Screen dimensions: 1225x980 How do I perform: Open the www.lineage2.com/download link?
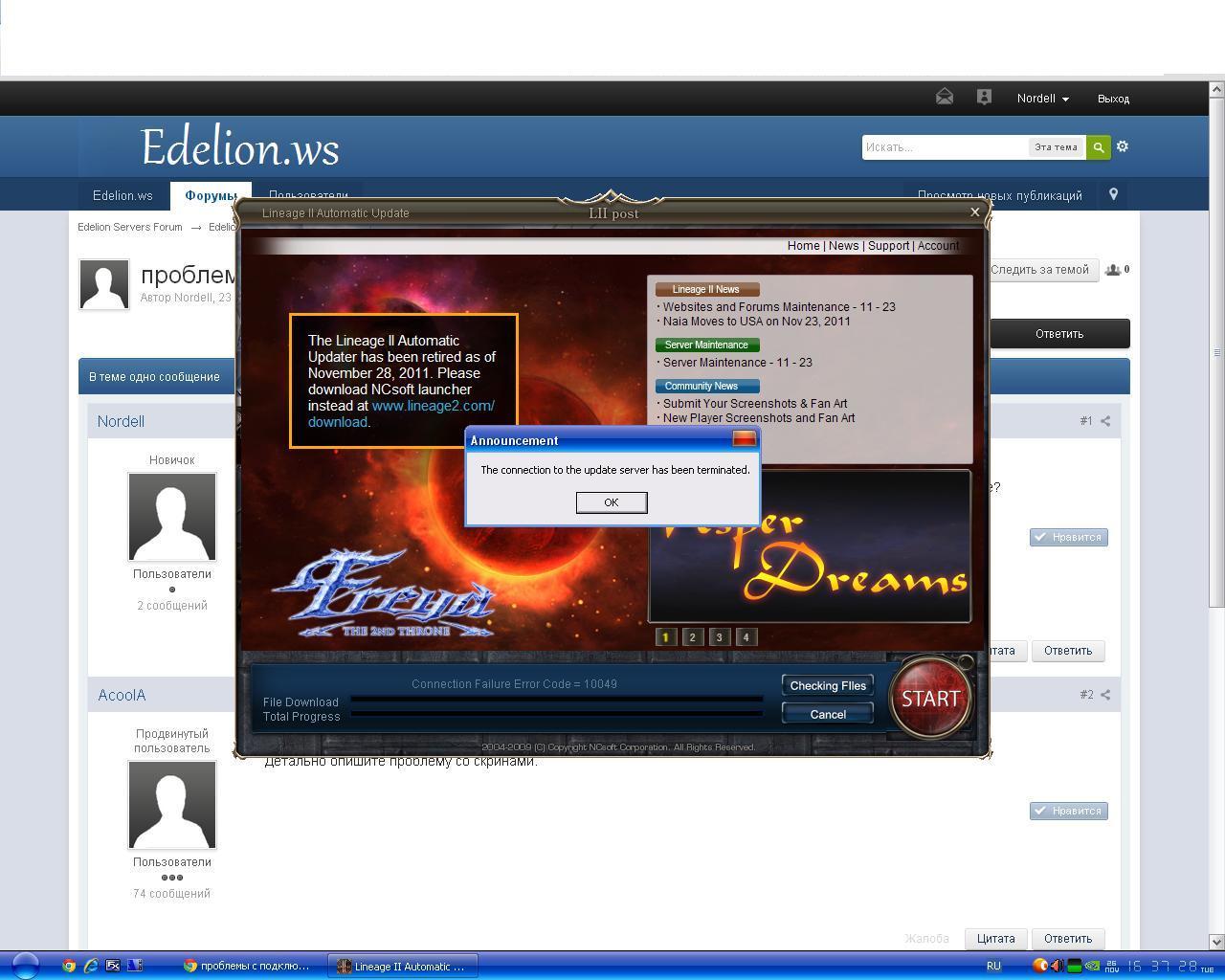401,413
